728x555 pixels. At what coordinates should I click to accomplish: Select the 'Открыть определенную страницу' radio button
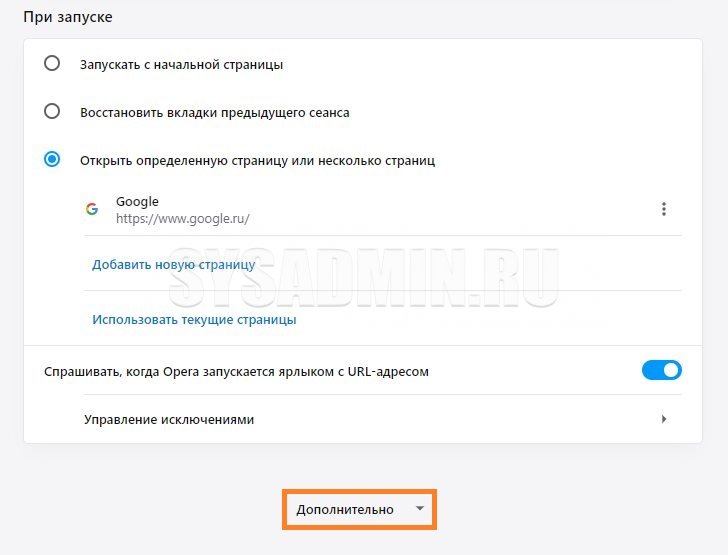52,159
